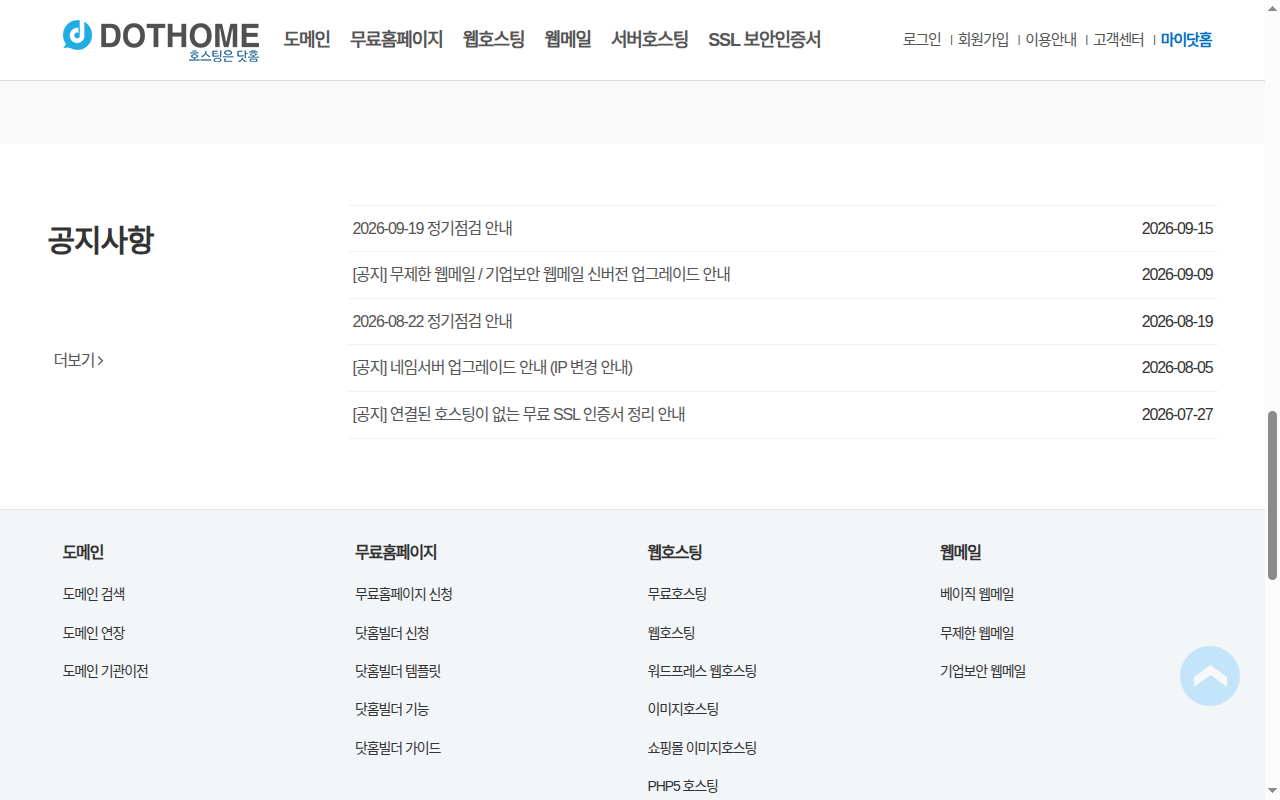Click the footer link 무료홈페이지 신청
The height and width of the screenshot is (800, 1280).
click(x=404, y=594)
